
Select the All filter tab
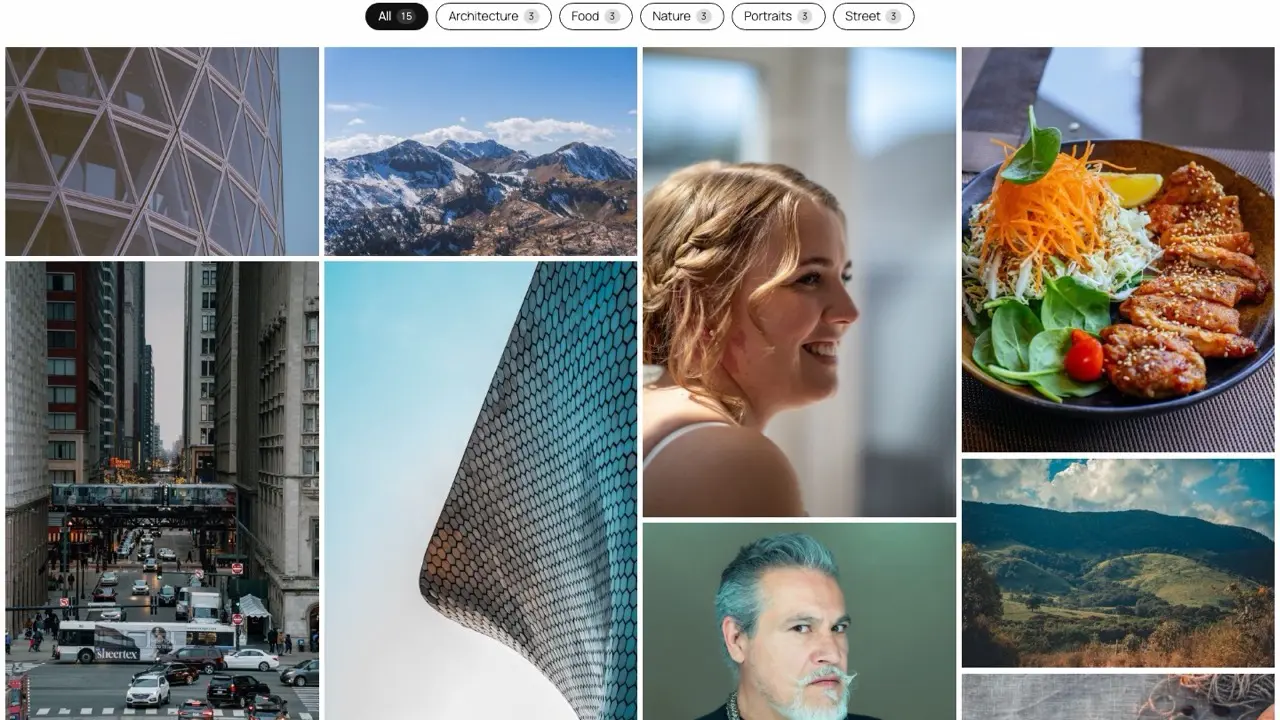[x=396, y=16]
